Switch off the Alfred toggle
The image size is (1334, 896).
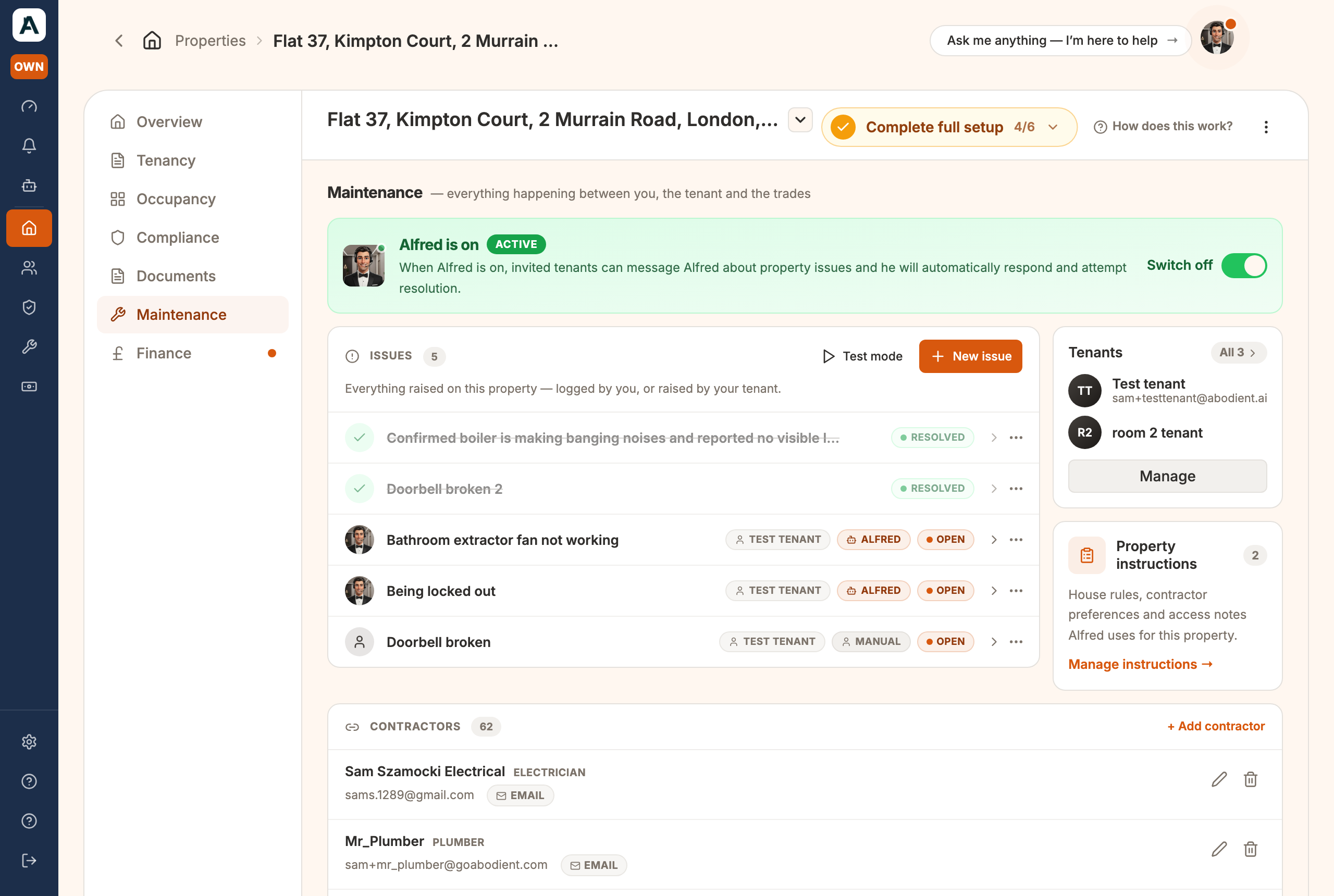click(1244, 266)
